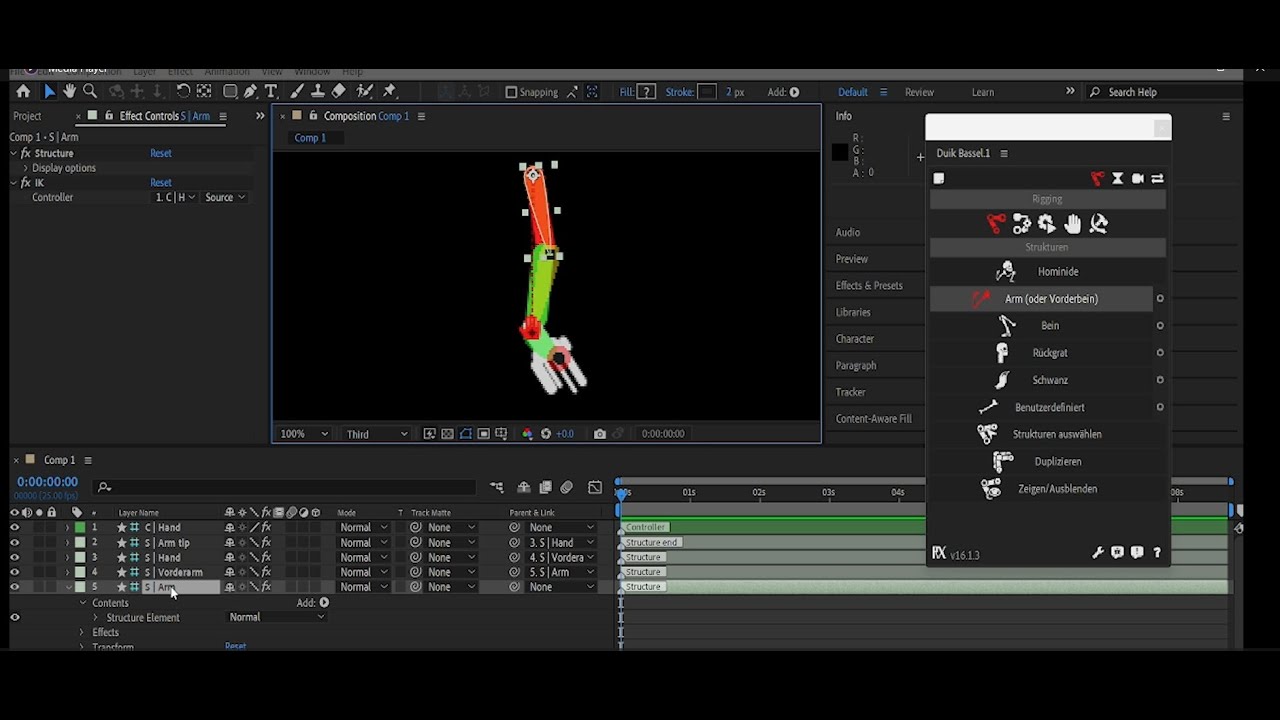Click the Duik notes icon at panel top
The image size is (1280, 720).
coord(939,178)
